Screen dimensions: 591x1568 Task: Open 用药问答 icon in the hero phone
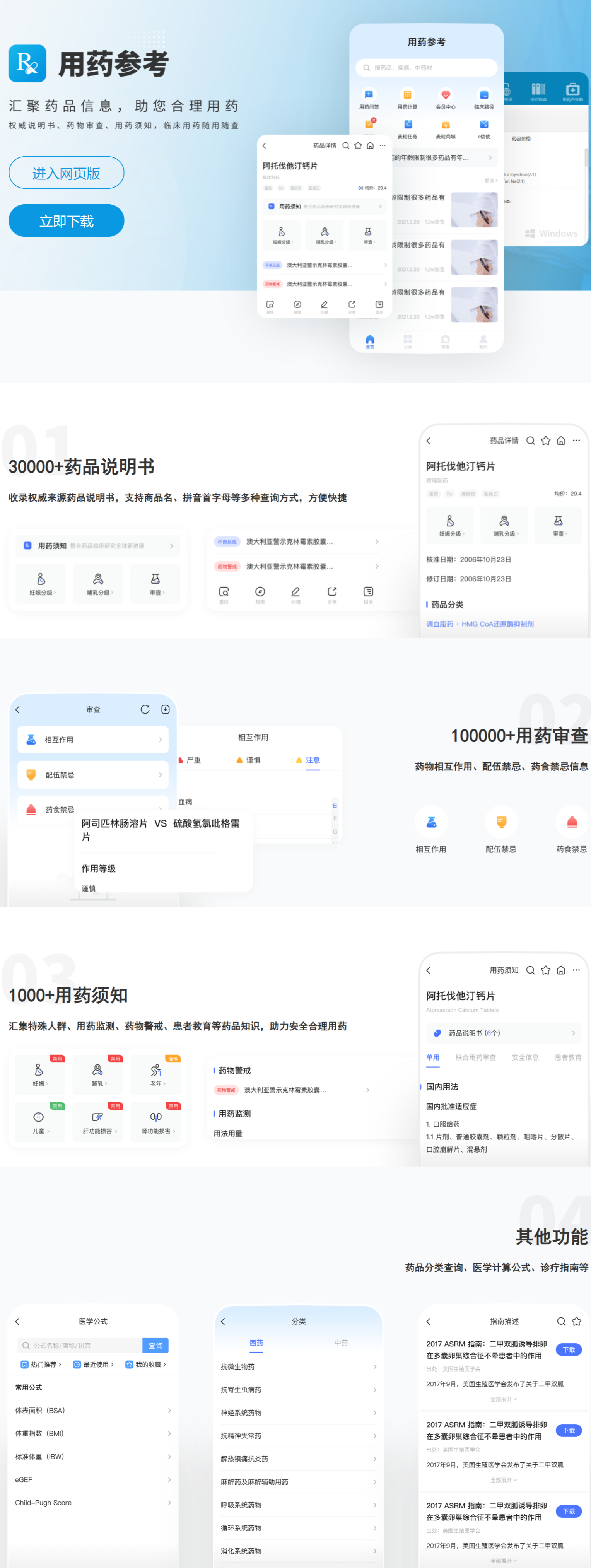point(369,94)
